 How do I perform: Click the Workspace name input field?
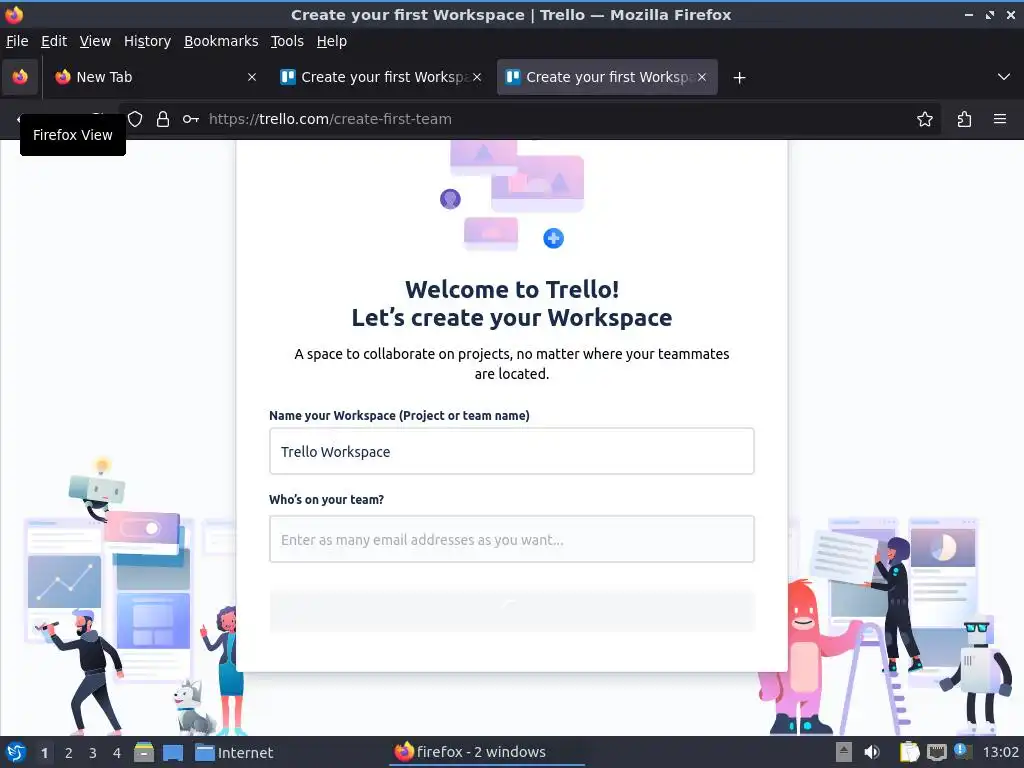click(x=511, y=451)
